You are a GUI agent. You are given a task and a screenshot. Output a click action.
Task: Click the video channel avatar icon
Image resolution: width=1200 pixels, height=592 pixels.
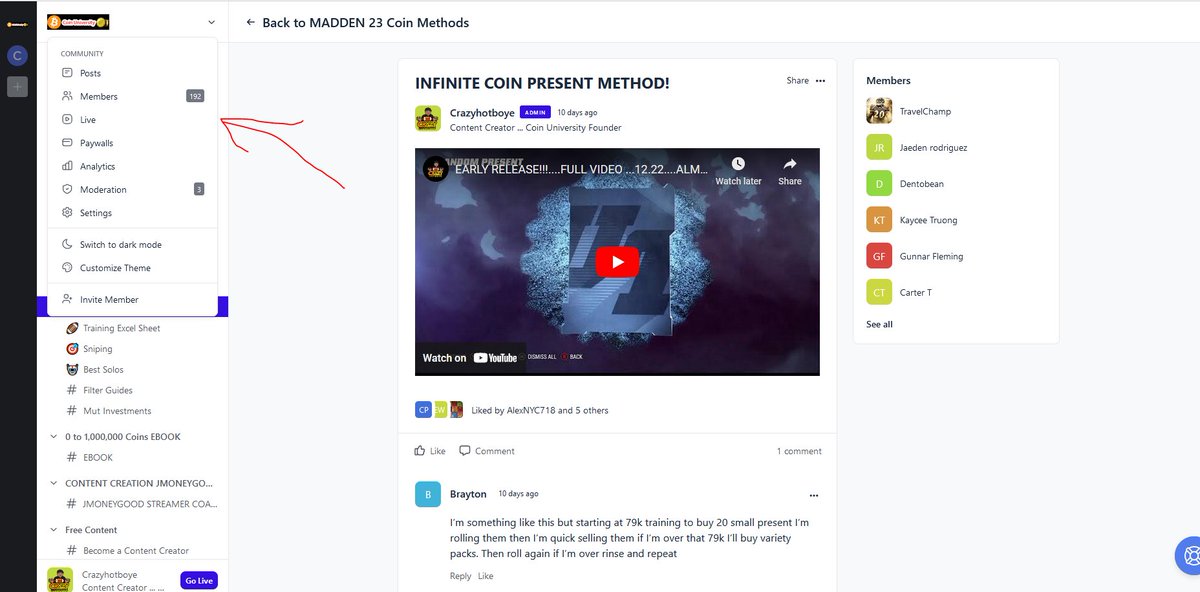tap(435, 168)
